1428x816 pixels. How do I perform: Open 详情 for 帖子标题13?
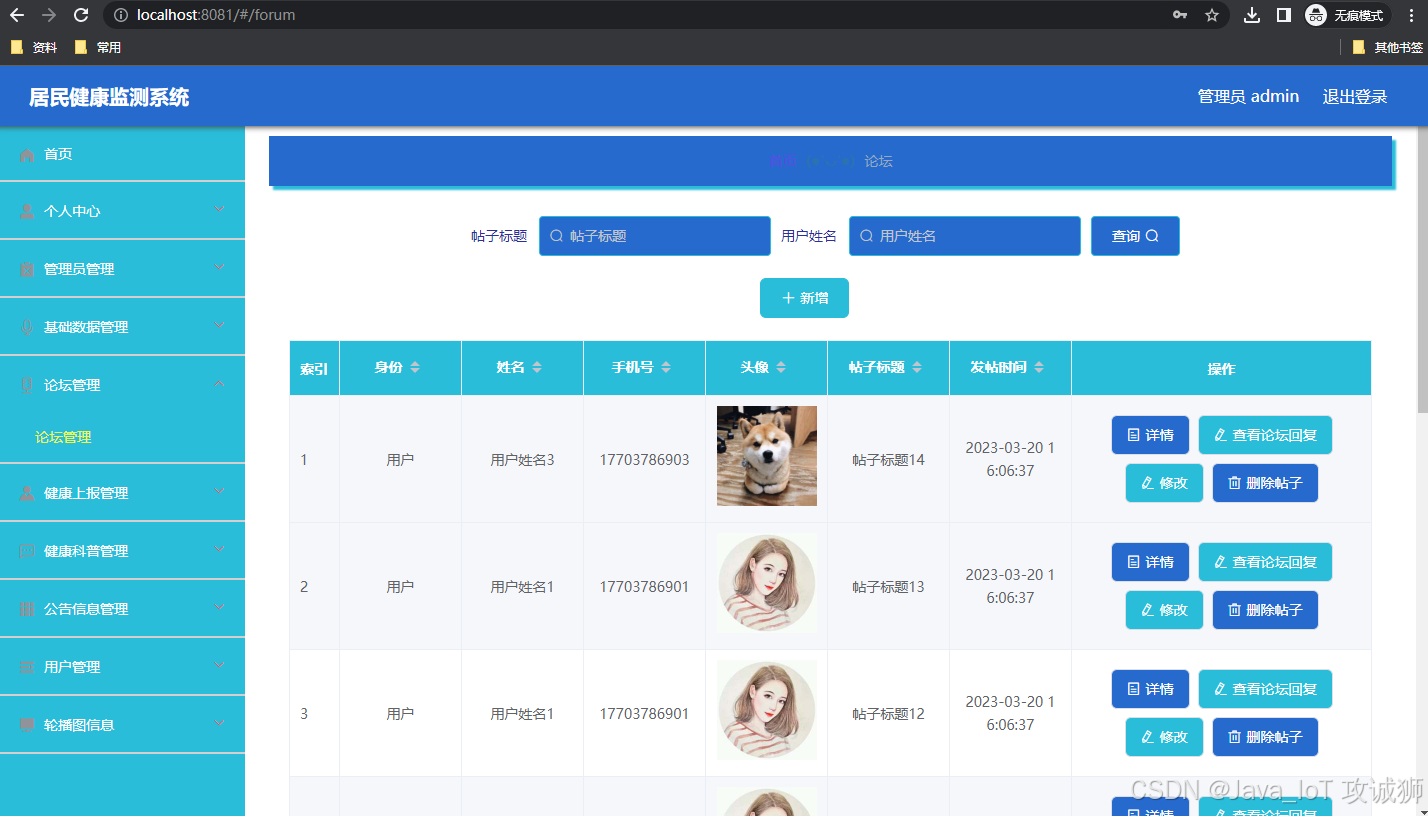point(1150,562)
